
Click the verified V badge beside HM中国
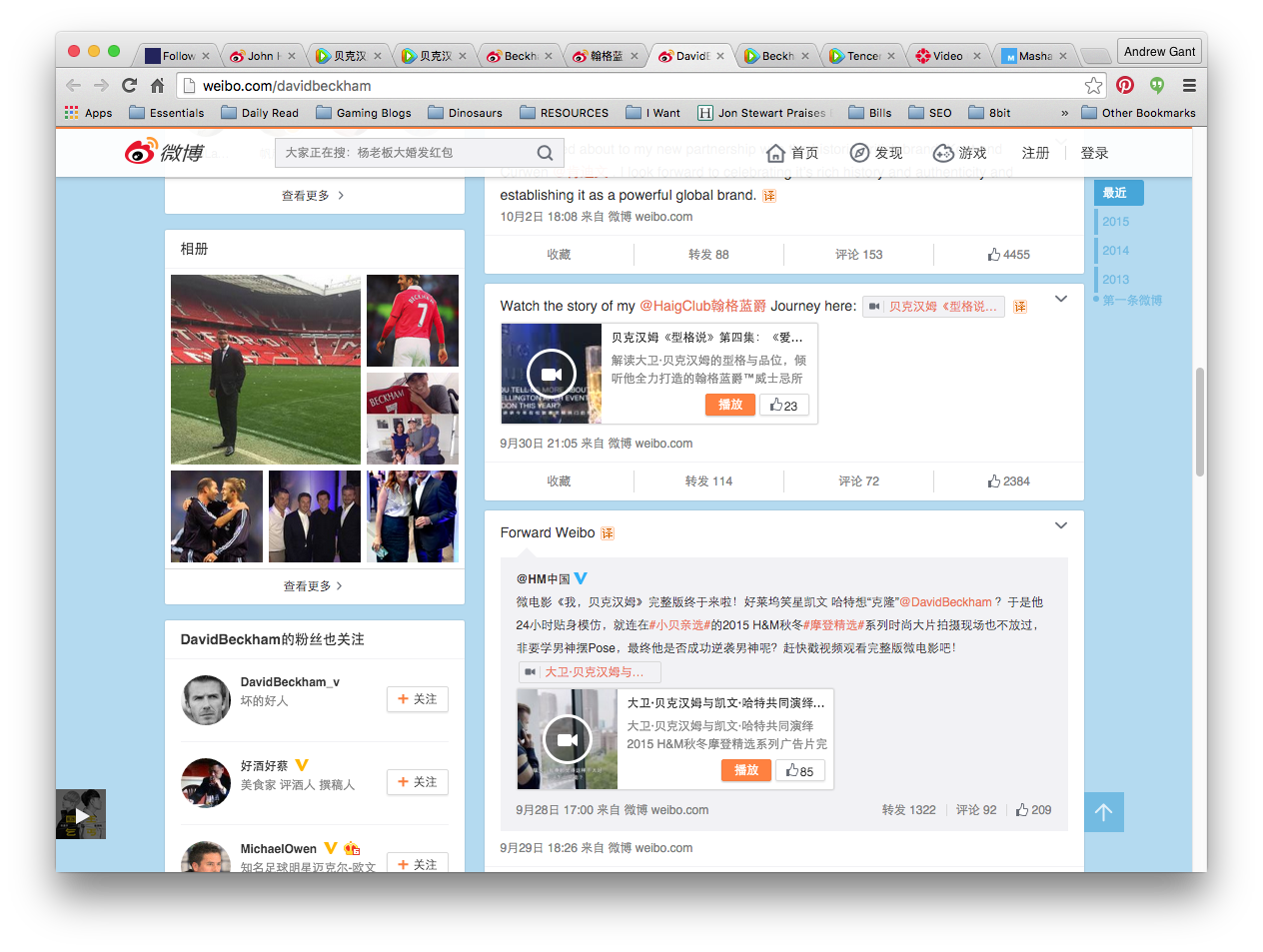point(581,578)
